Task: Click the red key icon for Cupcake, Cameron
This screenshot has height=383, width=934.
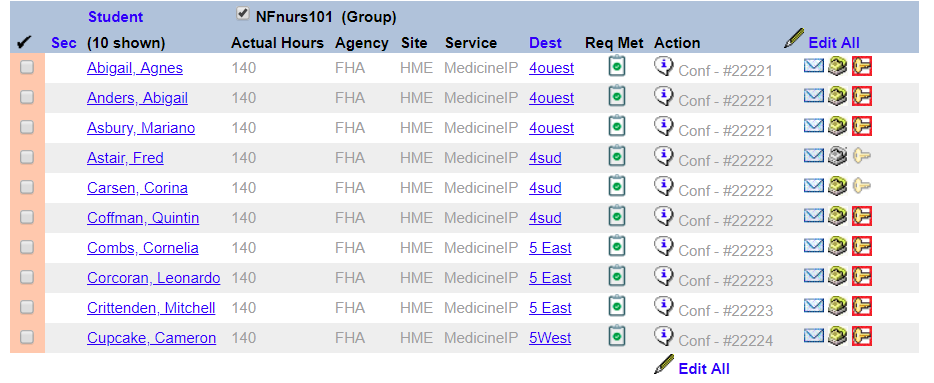Action: tap(861, 335)
